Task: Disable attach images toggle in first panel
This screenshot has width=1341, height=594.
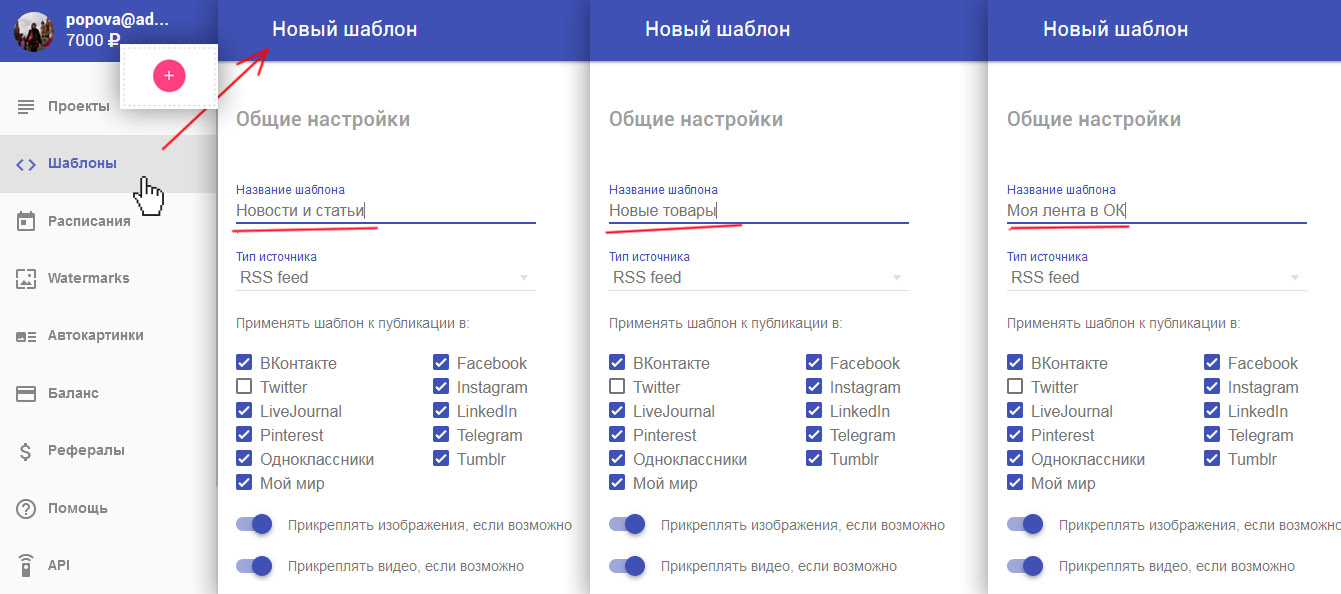Action: click(254, 524)
